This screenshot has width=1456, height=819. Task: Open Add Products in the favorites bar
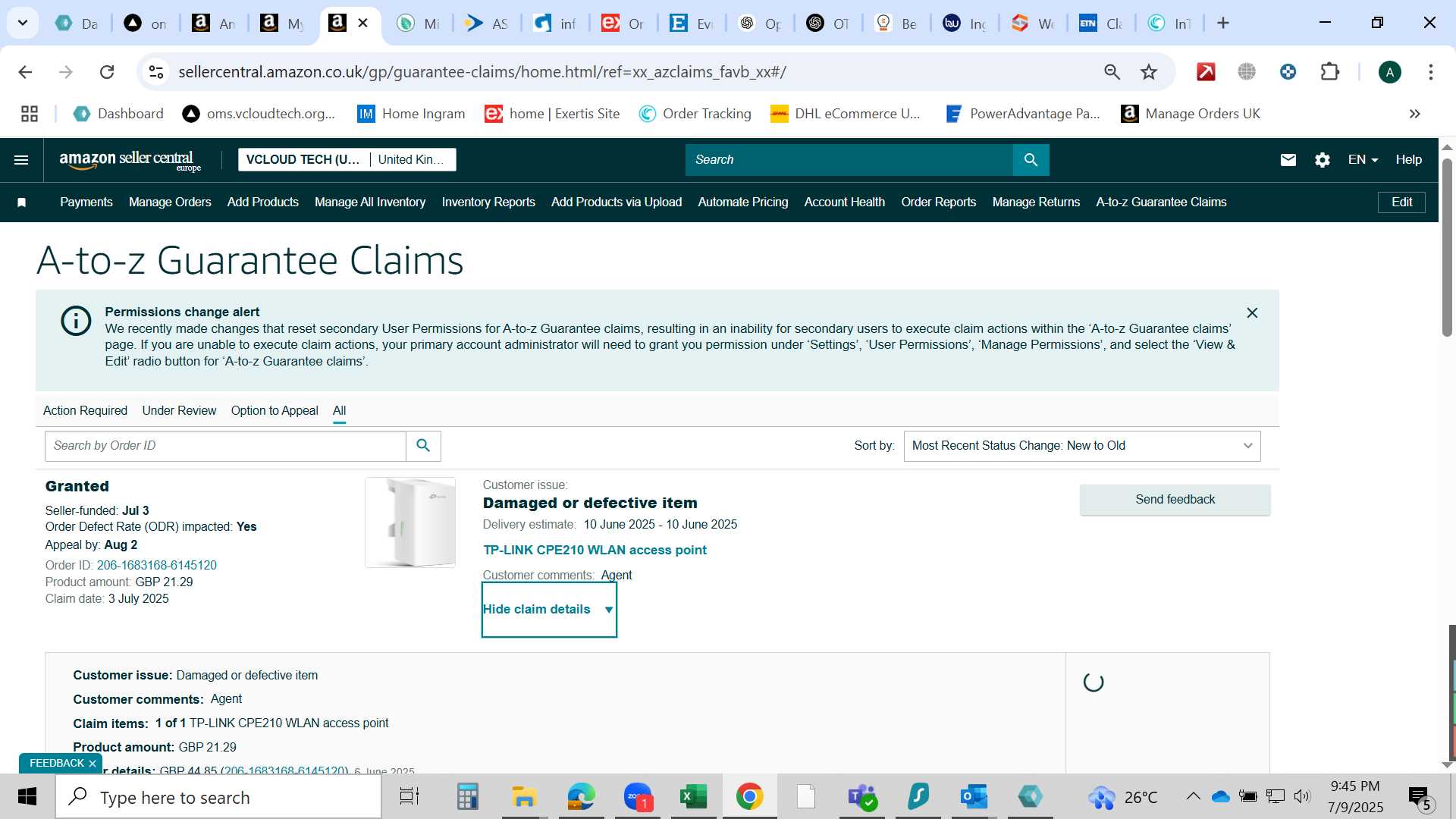tap(262, 202)
